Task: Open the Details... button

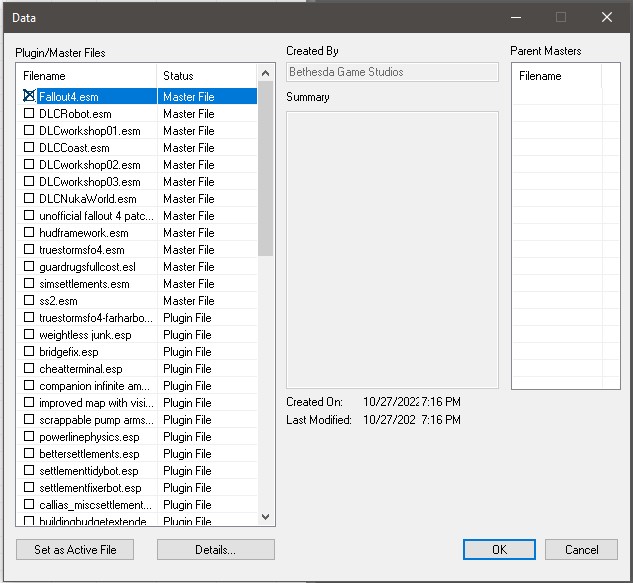Action: (216, 549)
